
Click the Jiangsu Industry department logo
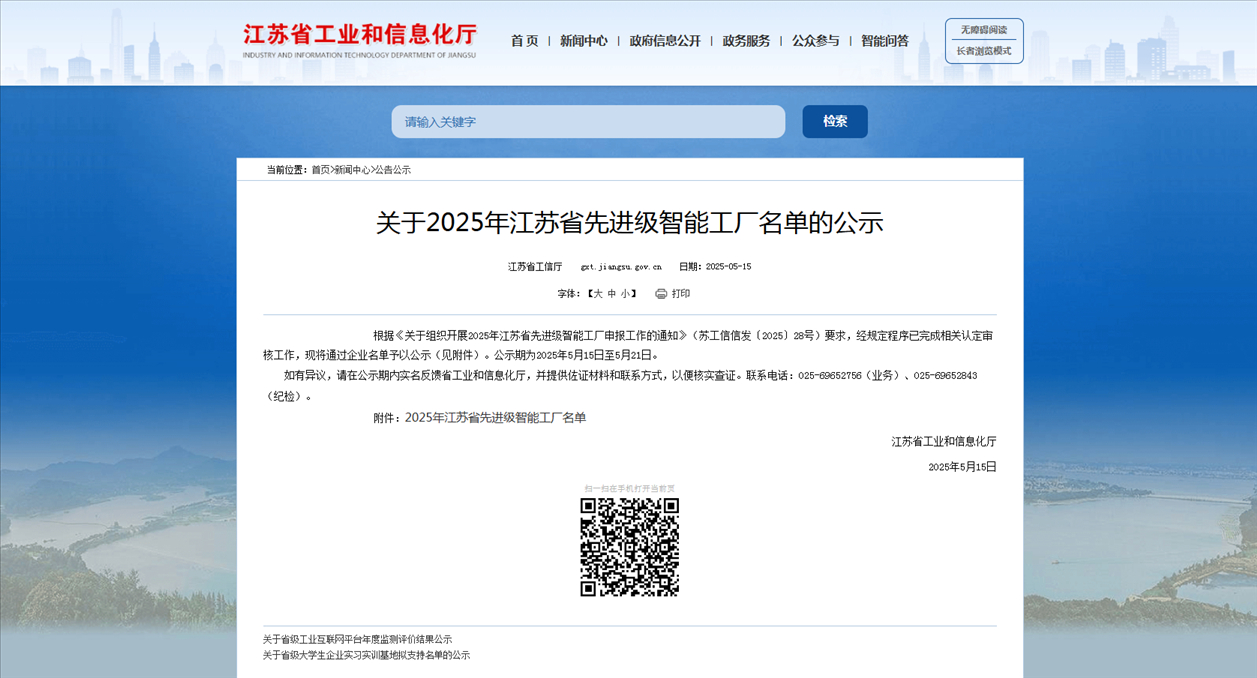coord(360,40)
